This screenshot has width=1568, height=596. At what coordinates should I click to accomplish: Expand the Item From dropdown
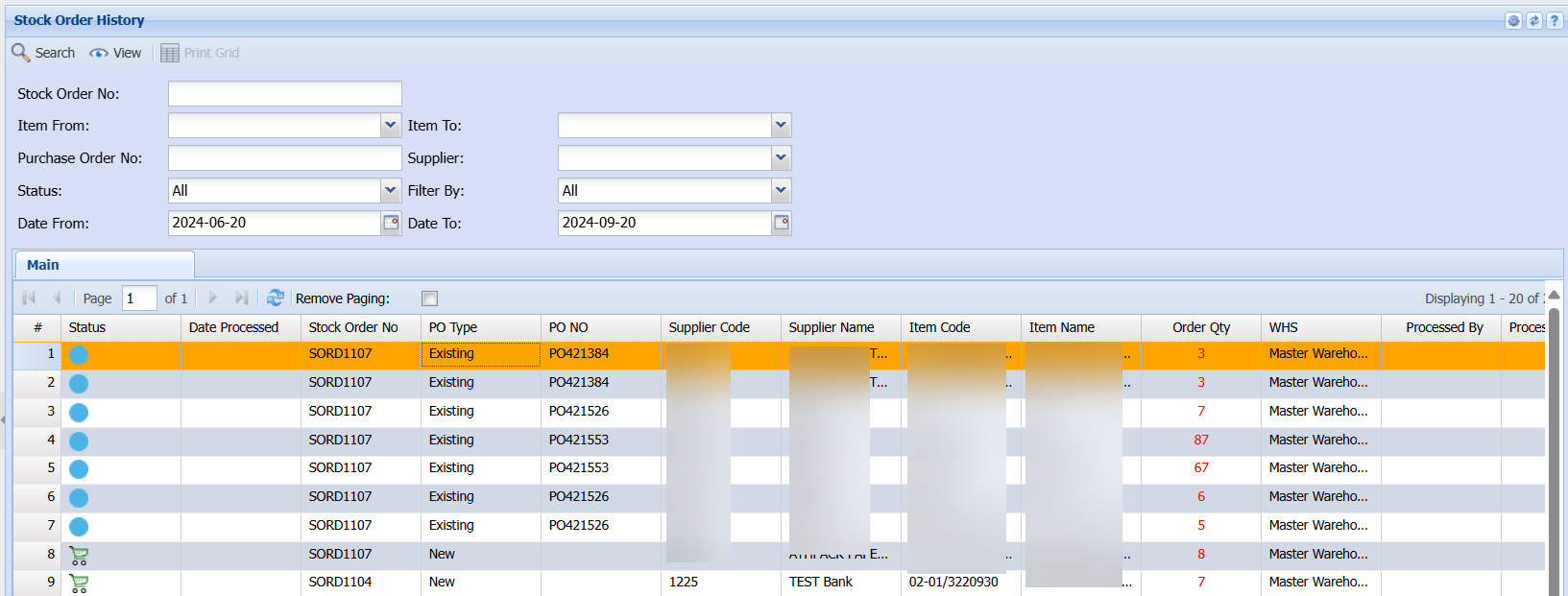coord(391,125)
